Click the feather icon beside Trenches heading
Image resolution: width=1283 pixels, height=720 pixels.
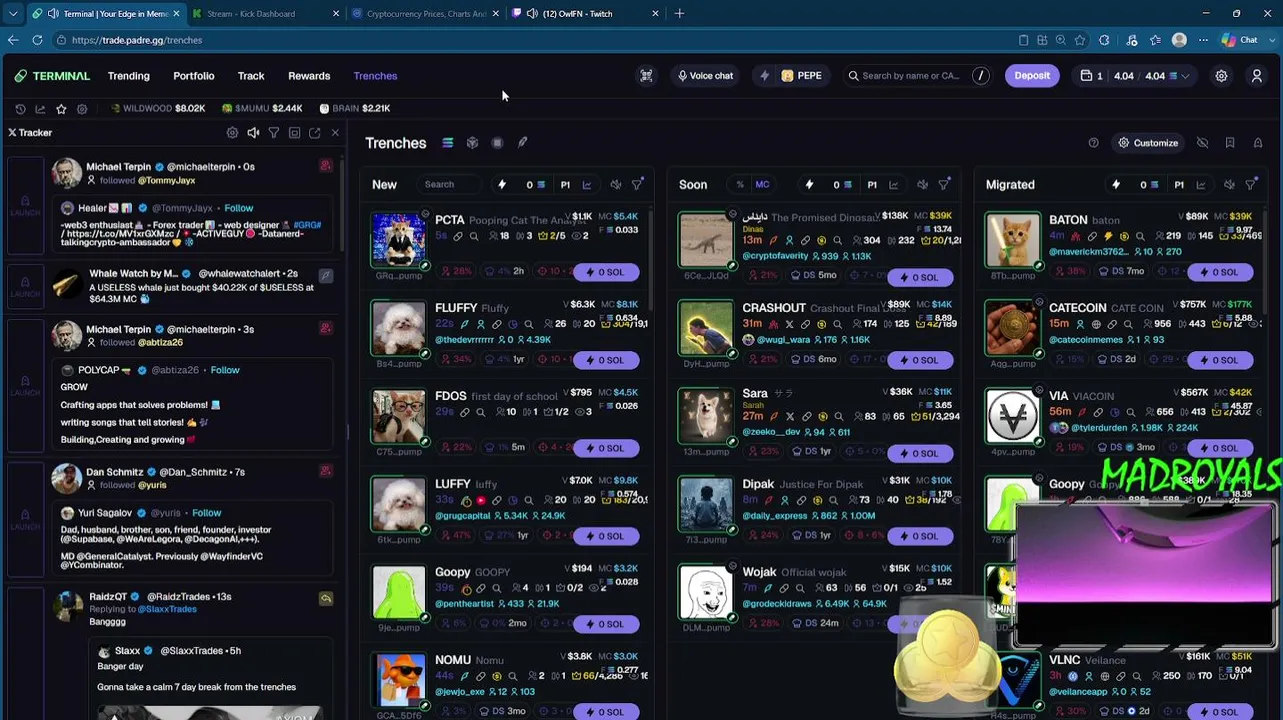(x=522, y=143)
